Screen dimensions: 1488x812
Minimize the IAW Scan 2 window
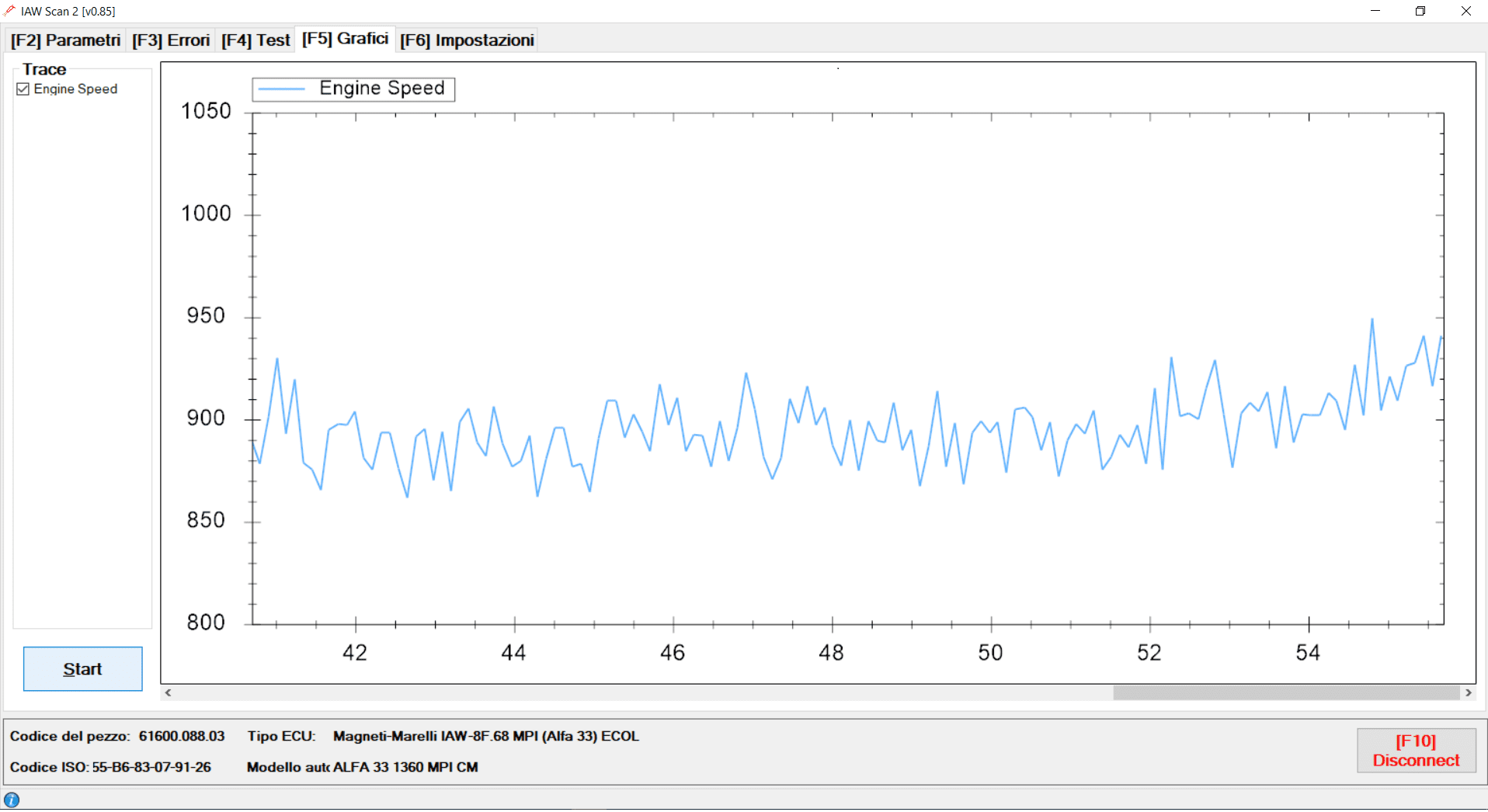(1375, 11)
